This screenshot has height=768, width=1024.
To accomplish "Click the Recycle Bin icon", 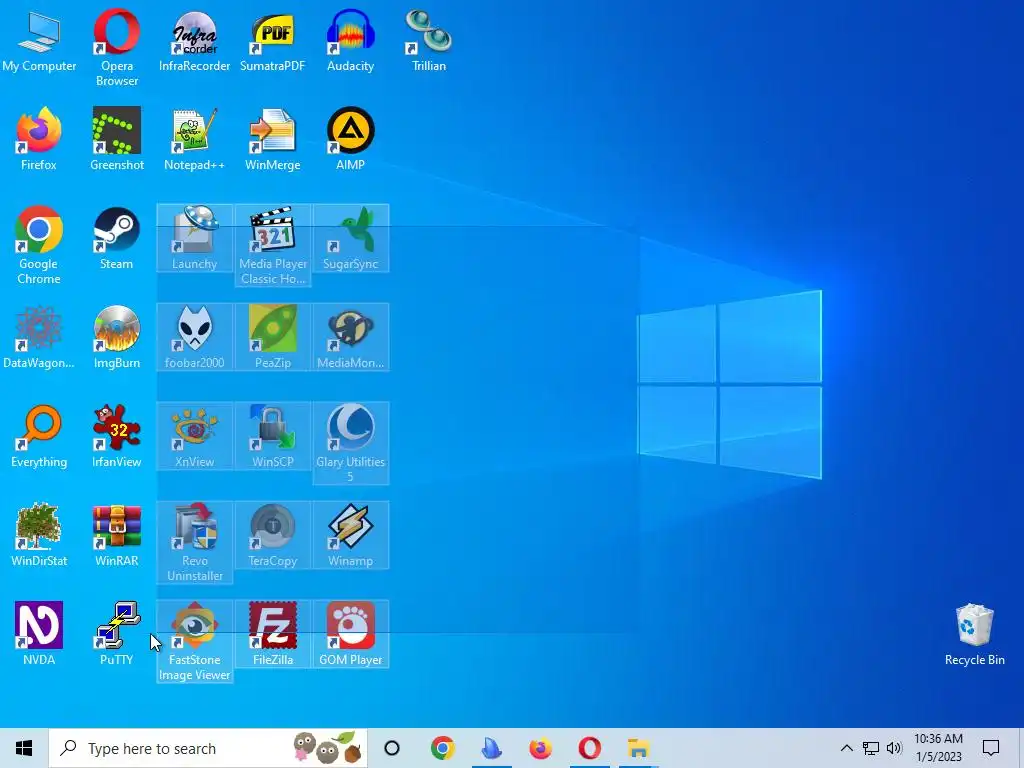I will [x=974, y=635].
